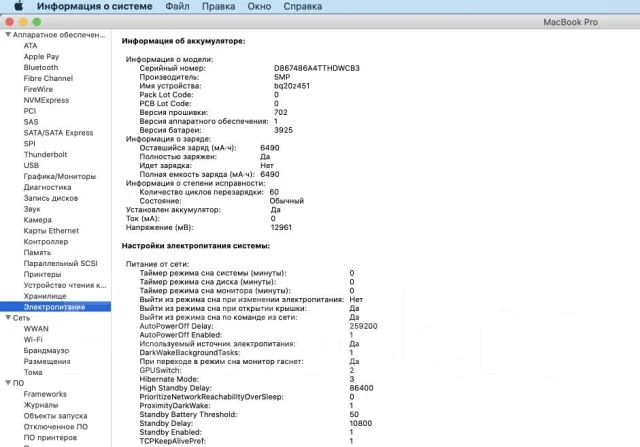Click the Информация об аккумуляторе heading
This screenshot has width=640, height=447.
click(x=183, y=41)
